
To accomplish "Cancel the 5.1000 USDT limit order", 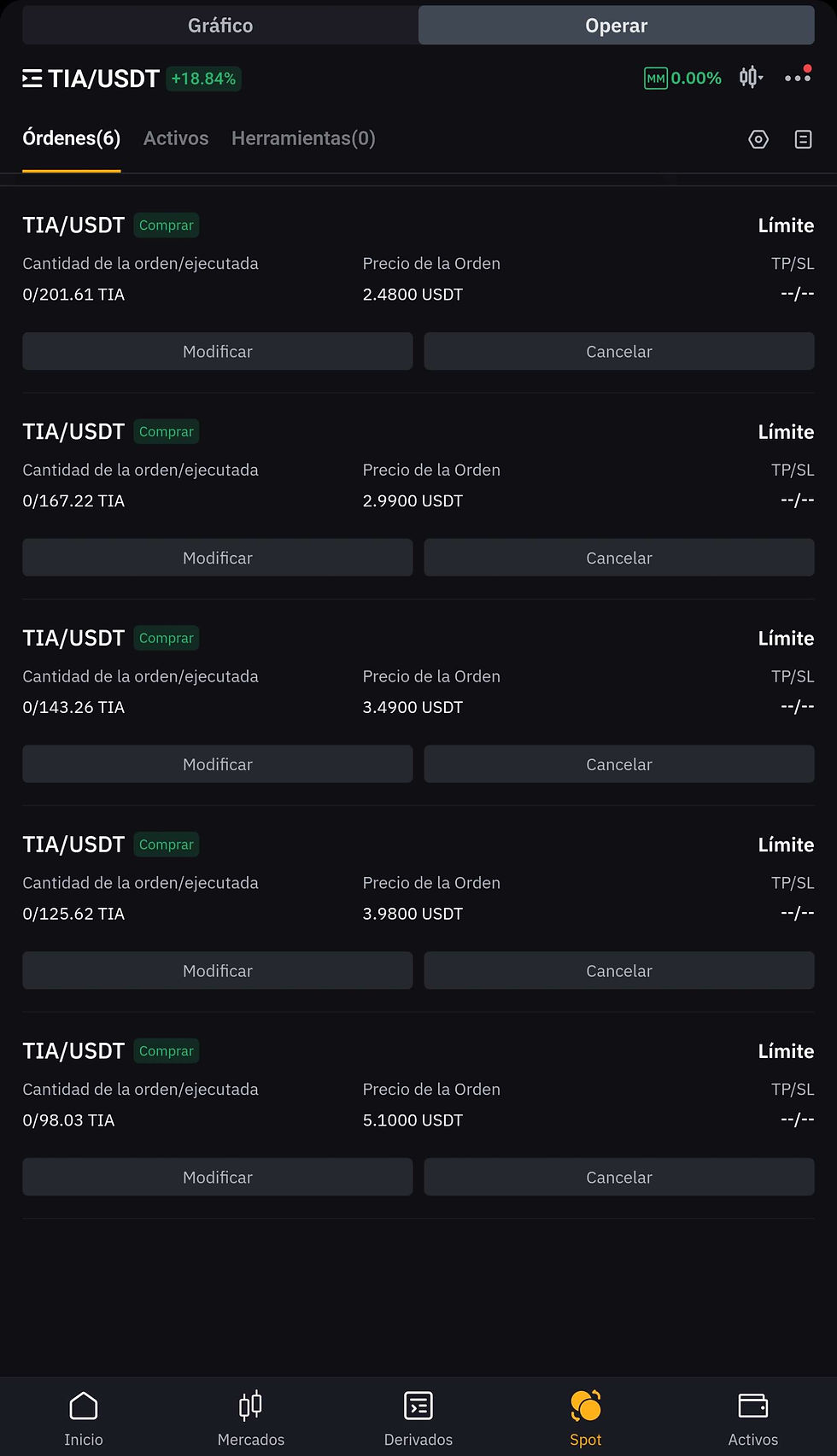I will coord(618,1177).
